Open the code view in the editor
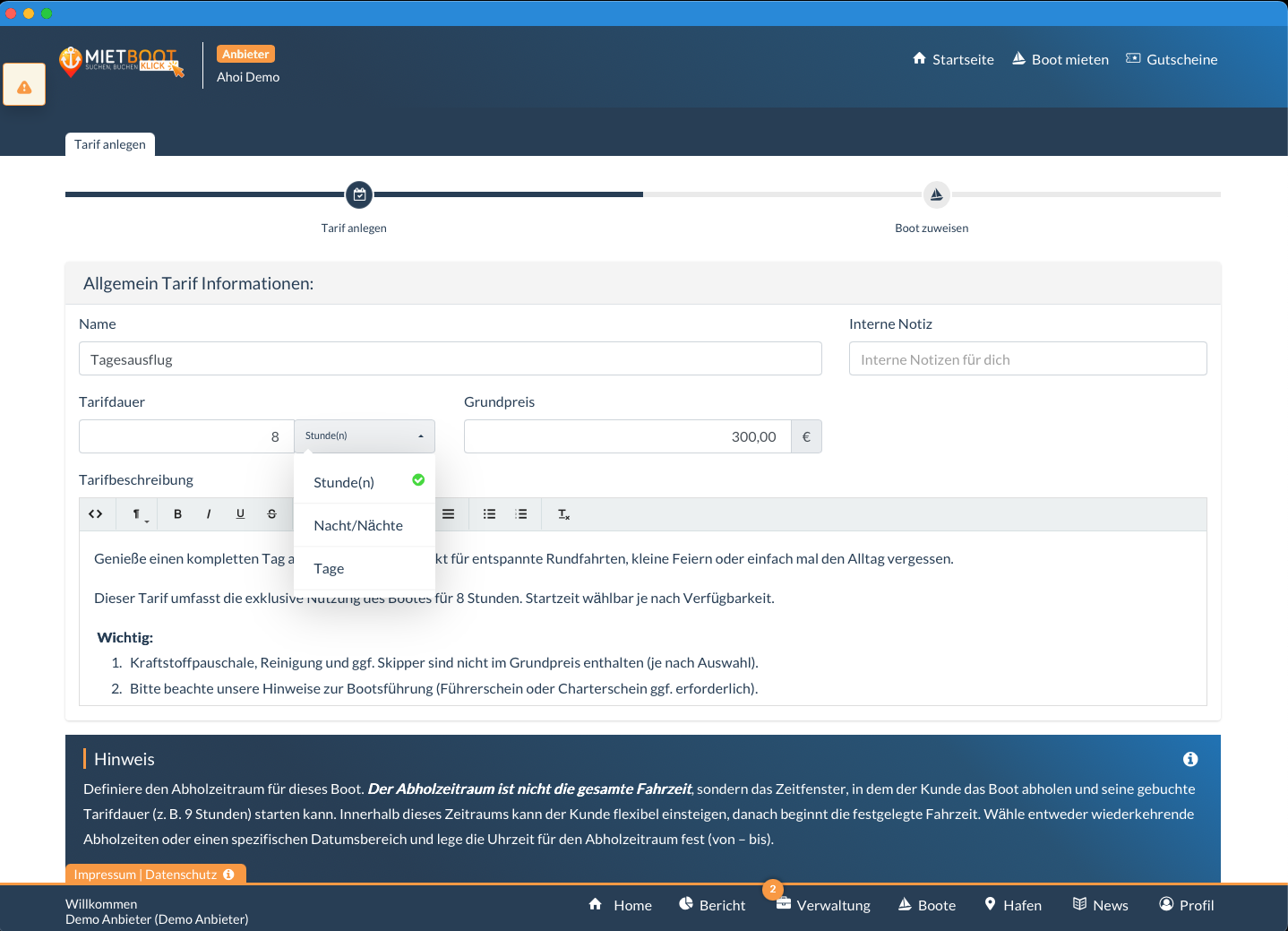 click(96, 514)
